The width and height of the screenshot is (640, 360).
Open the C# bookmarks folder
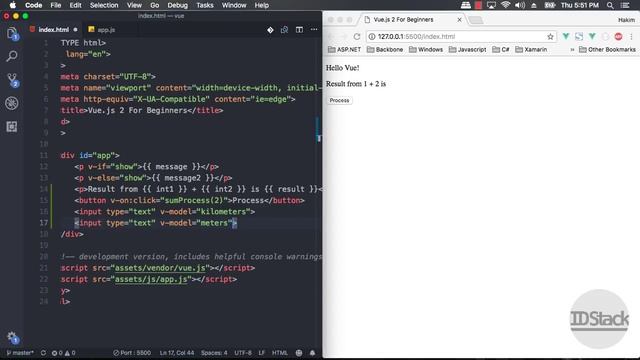point(501,49)
